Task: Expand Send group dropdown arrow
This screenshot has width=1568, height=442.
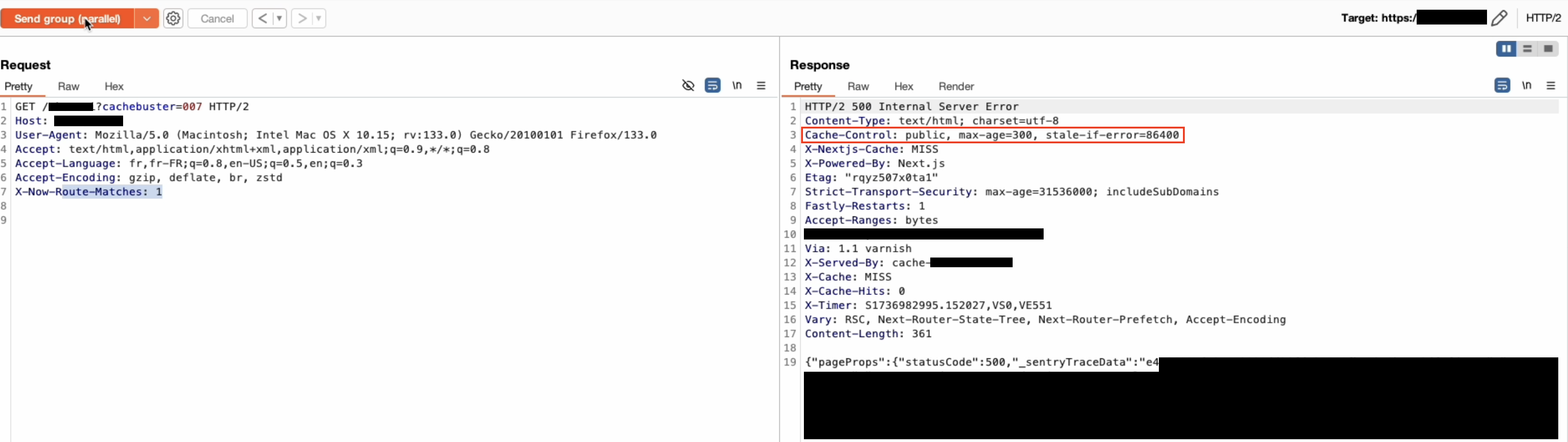Action: (x=147, y=18)
